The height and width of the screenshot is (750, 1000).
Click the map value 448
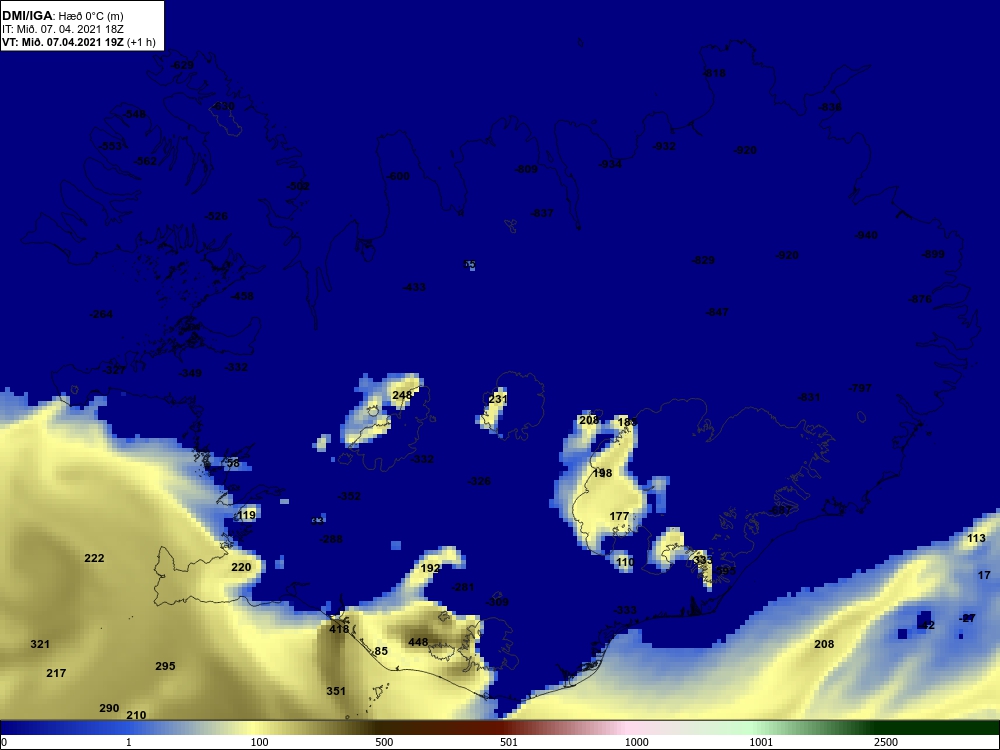[418, 642]
